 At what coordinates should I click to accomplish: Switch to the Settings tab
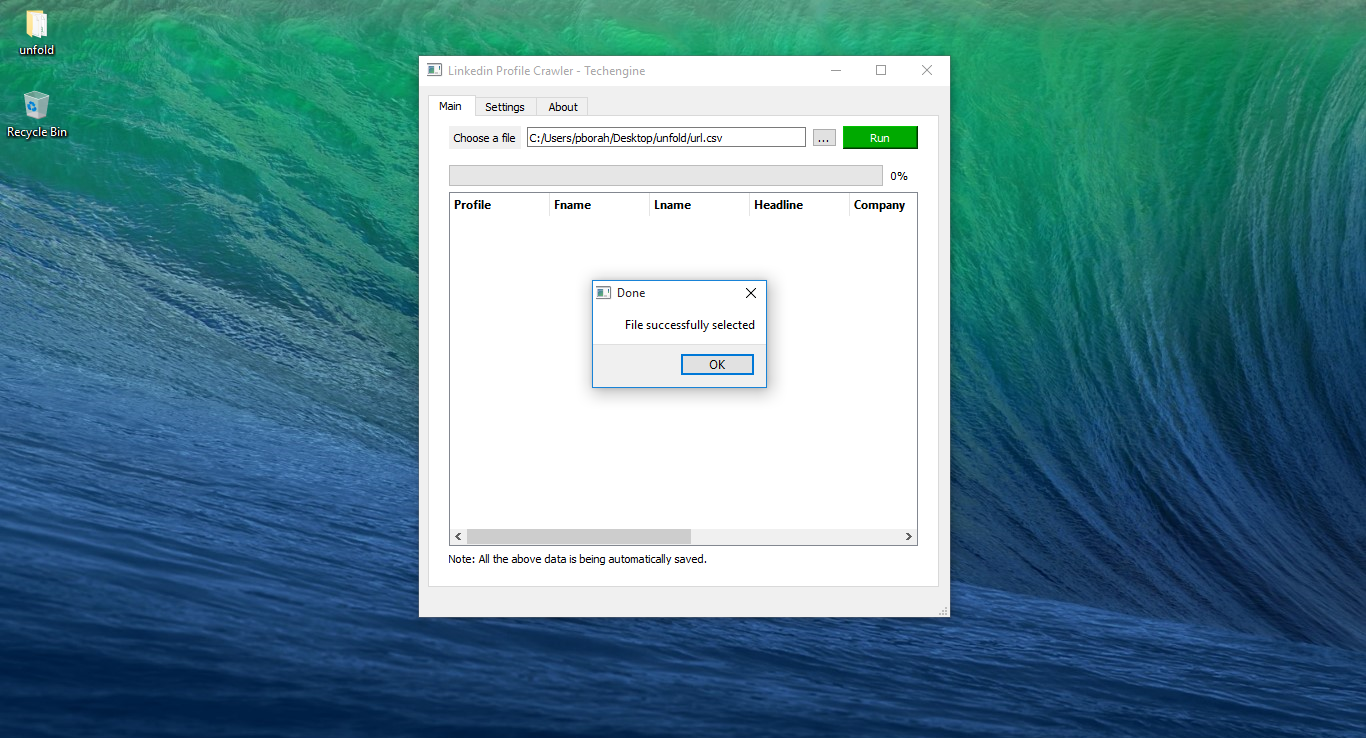504,107
